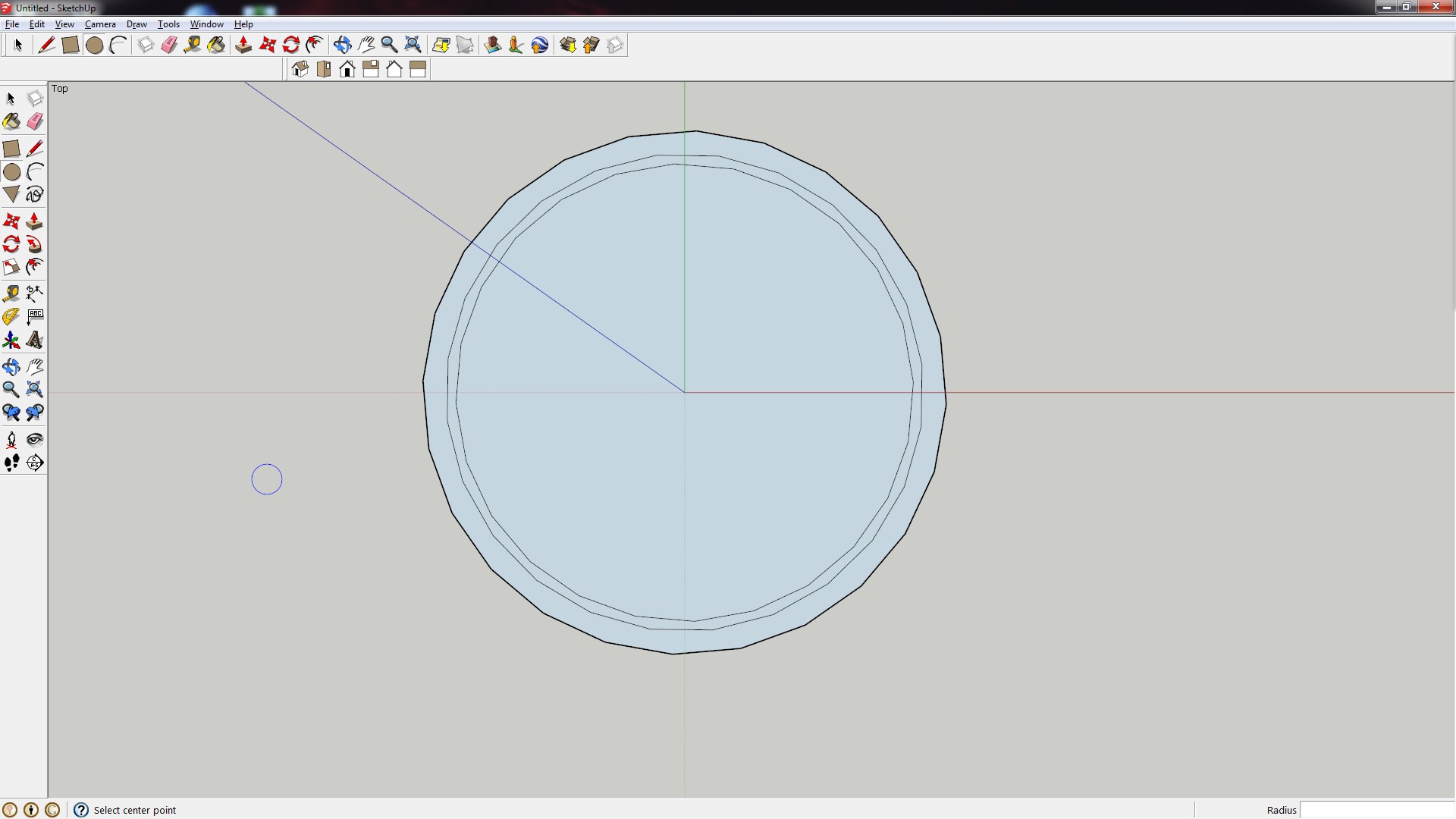Click the 'Top' view label in viewport
The height and width of the screenshot is (819, 1456).
click(60, 89)
